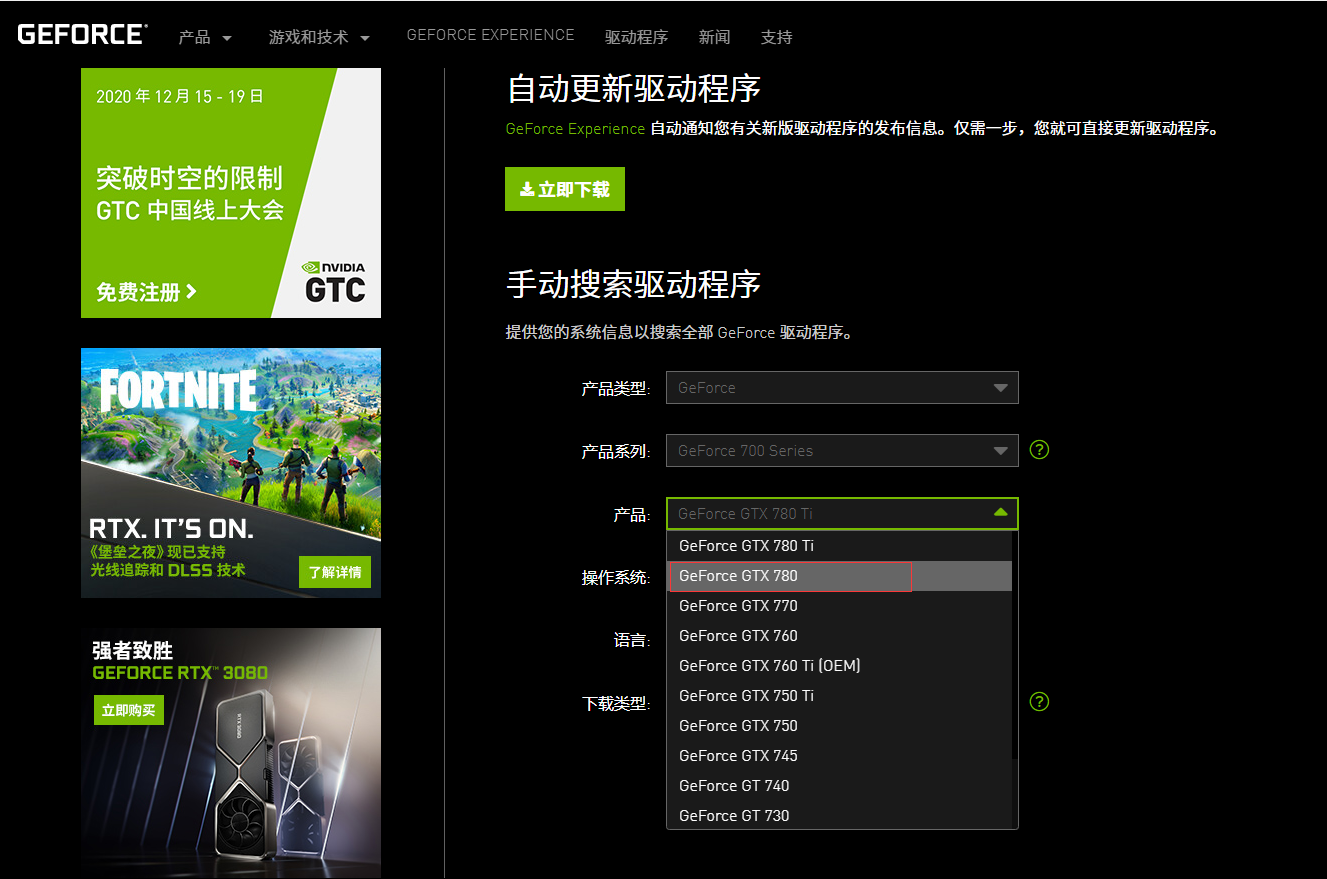
Task: Expand the 产品系列 dropdown
Action: (x=842, y=451)
